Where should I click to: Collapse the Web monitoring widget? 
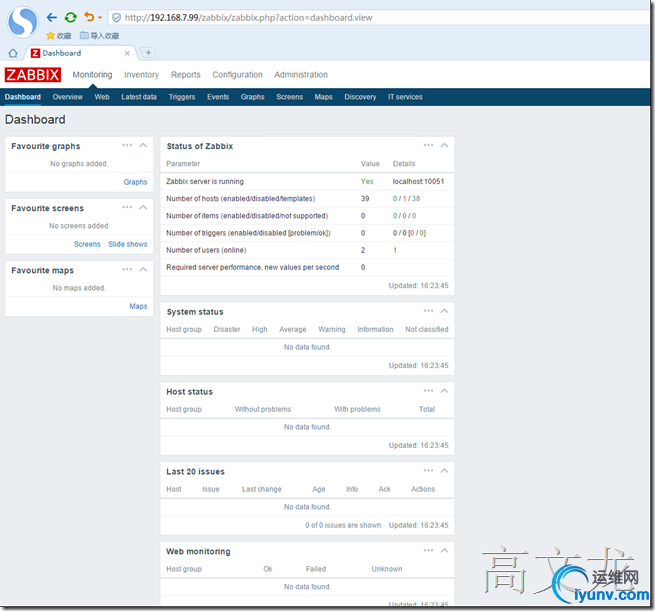444,550
